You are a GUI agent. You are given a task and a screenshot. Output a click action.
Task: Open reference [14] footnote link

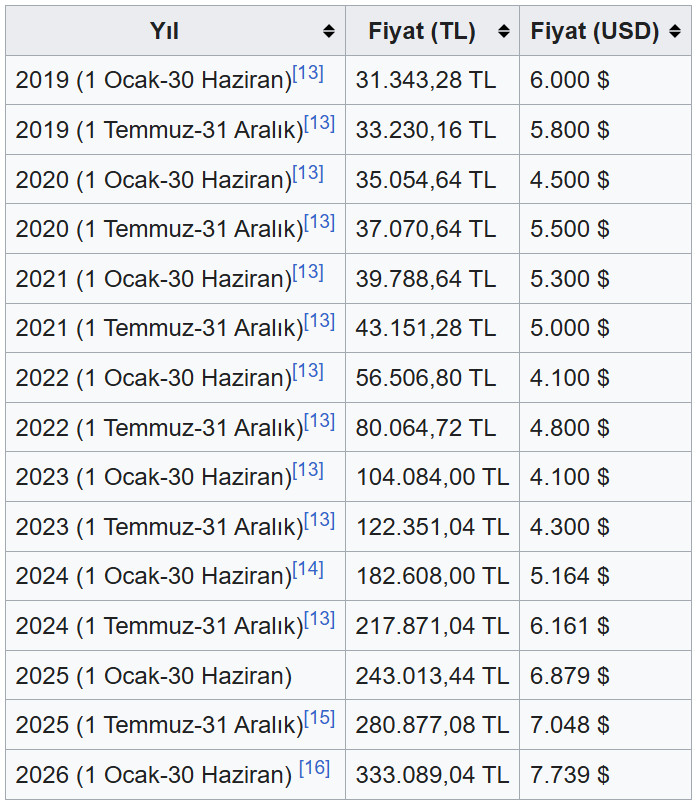coord(308,569)
